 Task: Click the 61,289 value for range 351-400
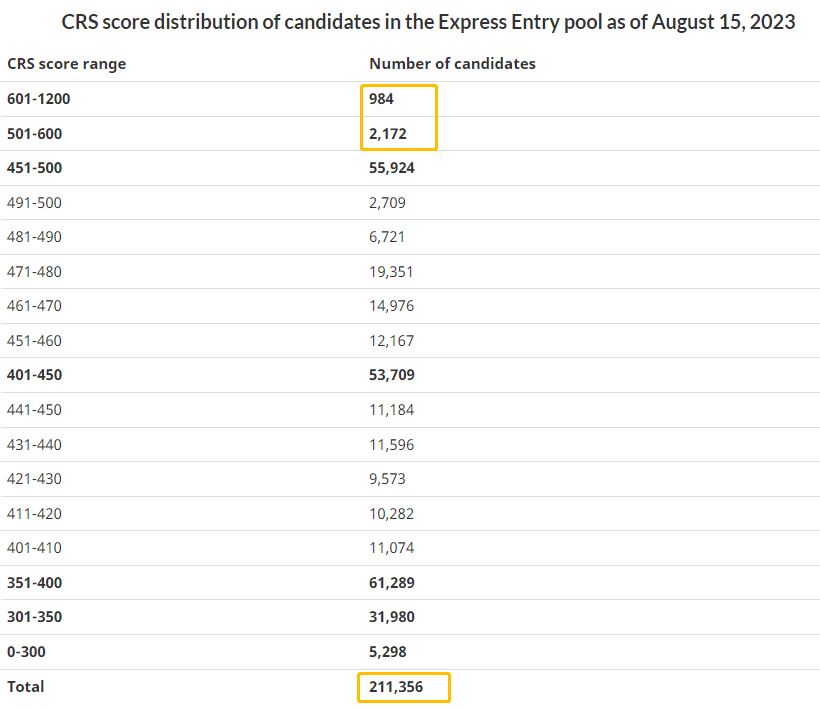392,582
